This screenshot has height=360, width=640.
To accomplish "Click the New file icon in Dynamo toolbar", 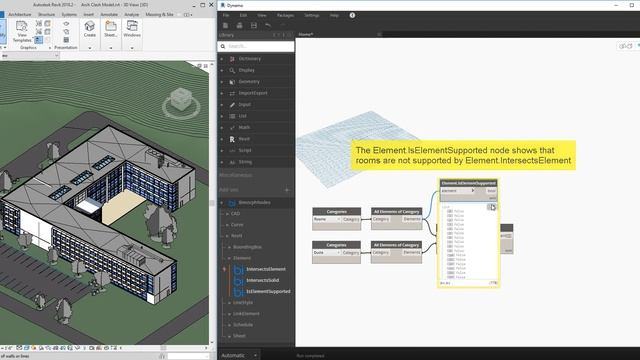I will pos(225,25).
